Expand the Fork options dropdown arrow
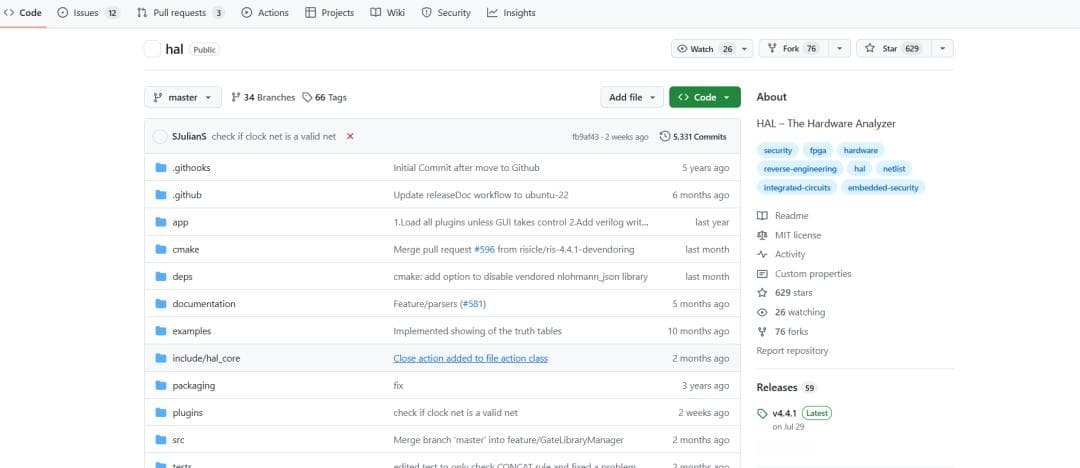This screenshot has width=1080, height=468. pyautogui.click(x=839, y=48)
